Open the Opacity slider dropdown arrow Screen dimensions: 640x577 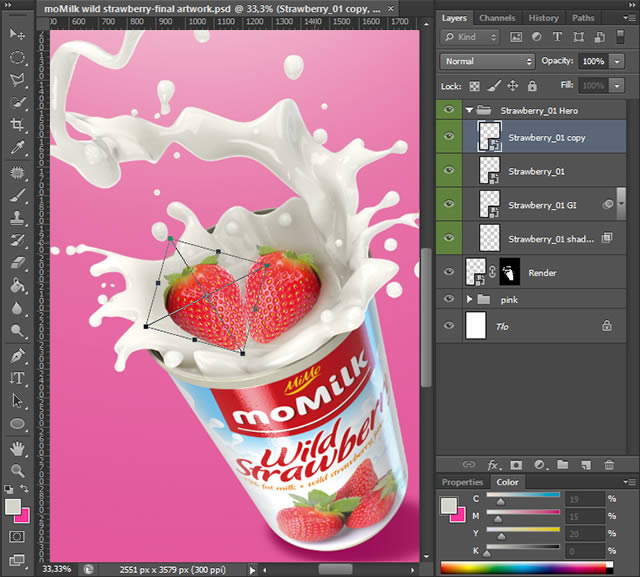[617, 61]
